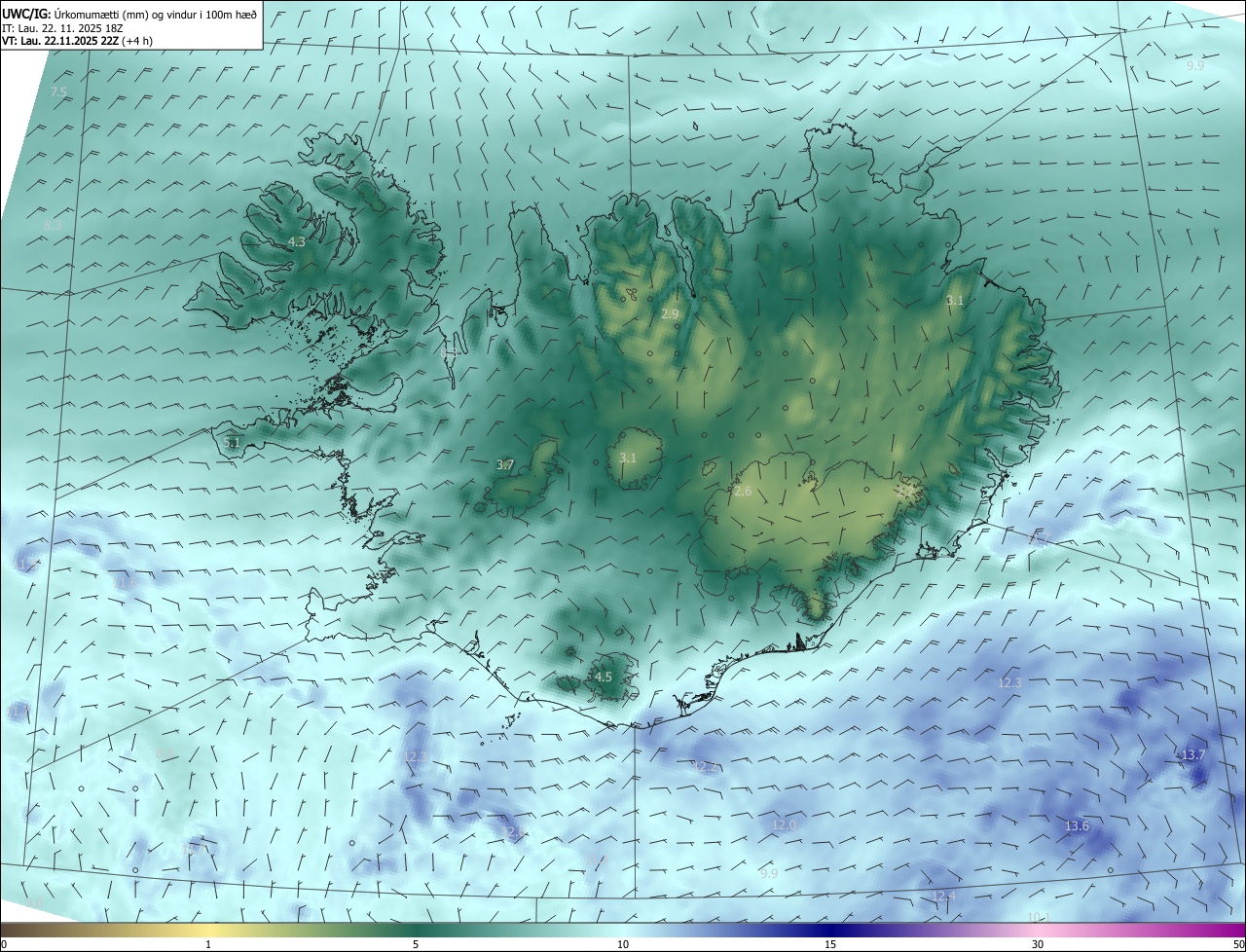The height and width of the screenshot is (952, 1246).
Task: Click the 3.7 value label on Langjökull glacier
Action: click(505, 465)
